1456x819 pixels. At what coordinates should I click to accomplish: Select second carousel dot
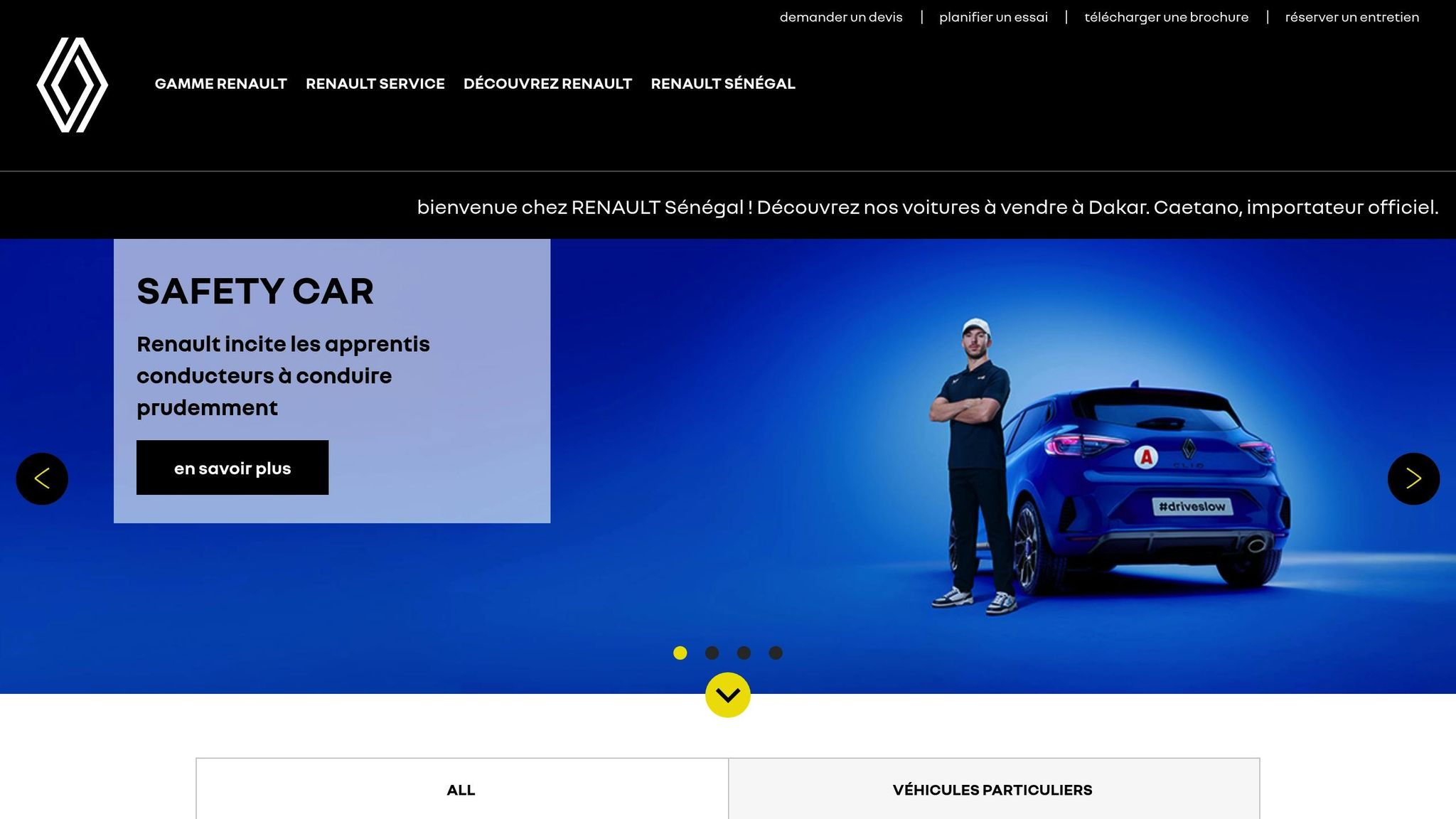pyautogui.click(x=712, y=653)
